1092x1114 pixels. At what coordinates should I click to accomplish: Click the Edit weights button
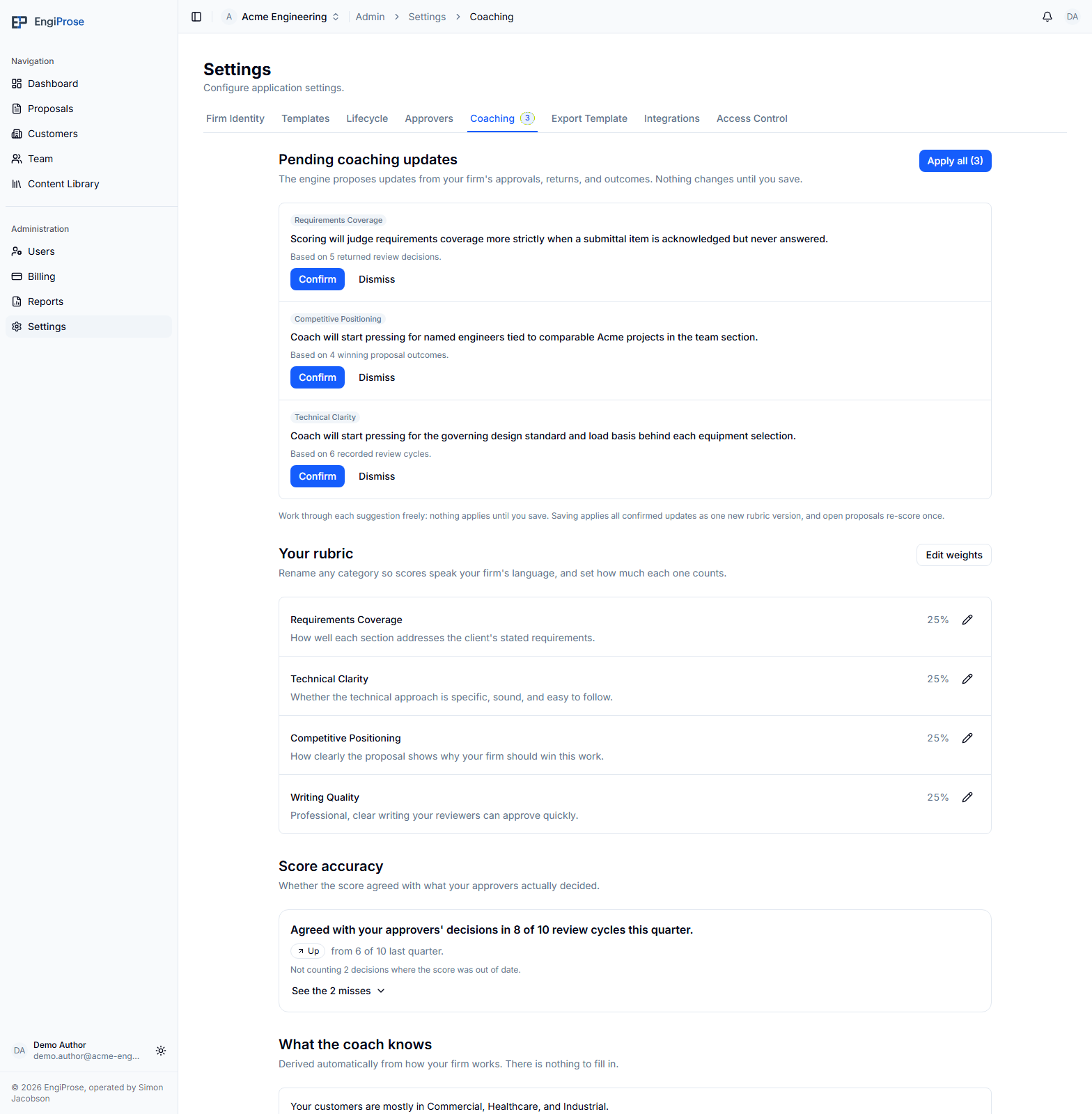point(954,555)
